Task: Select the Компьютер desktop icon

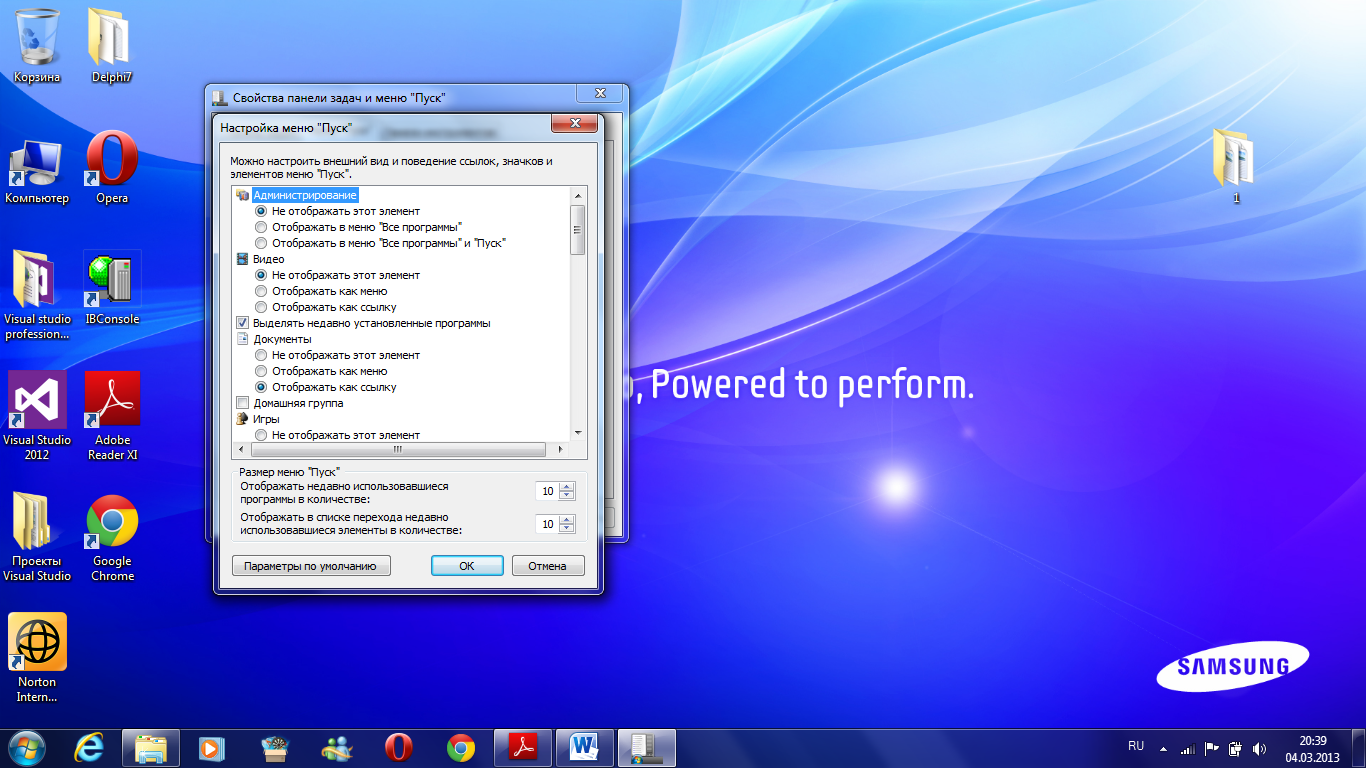Action: tap(37, 168)
